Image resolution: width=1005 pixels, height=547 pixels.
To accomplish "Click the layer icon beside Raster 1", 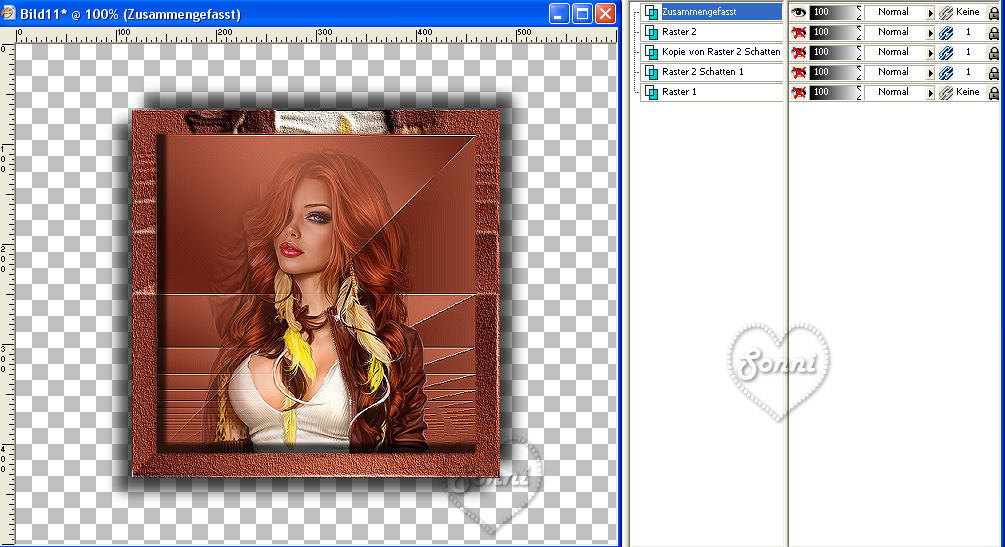I will click(651, 92).
